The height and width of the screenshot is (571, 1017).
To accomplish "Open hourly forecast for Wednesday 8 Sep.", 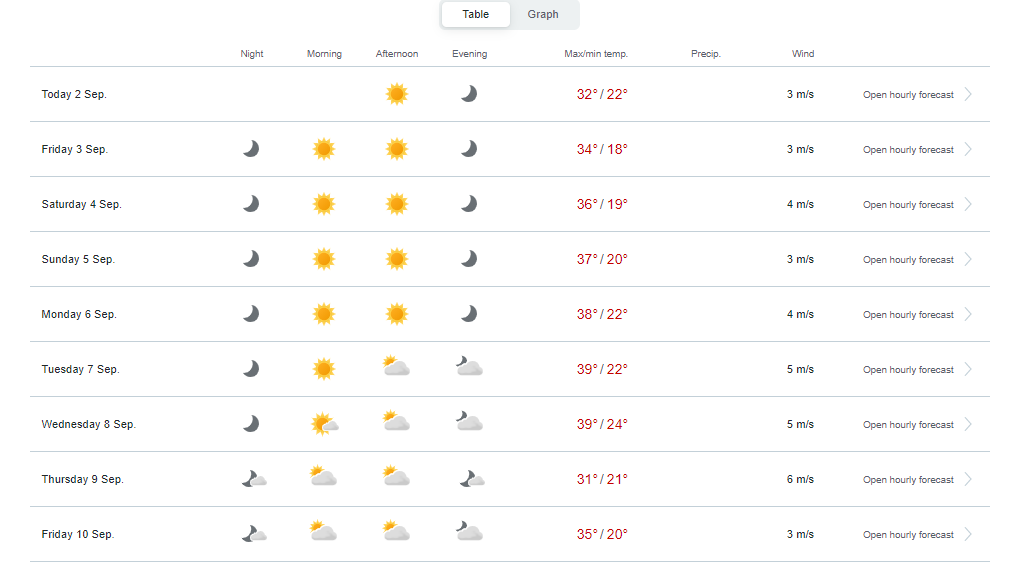I will (x=908, y=425).
